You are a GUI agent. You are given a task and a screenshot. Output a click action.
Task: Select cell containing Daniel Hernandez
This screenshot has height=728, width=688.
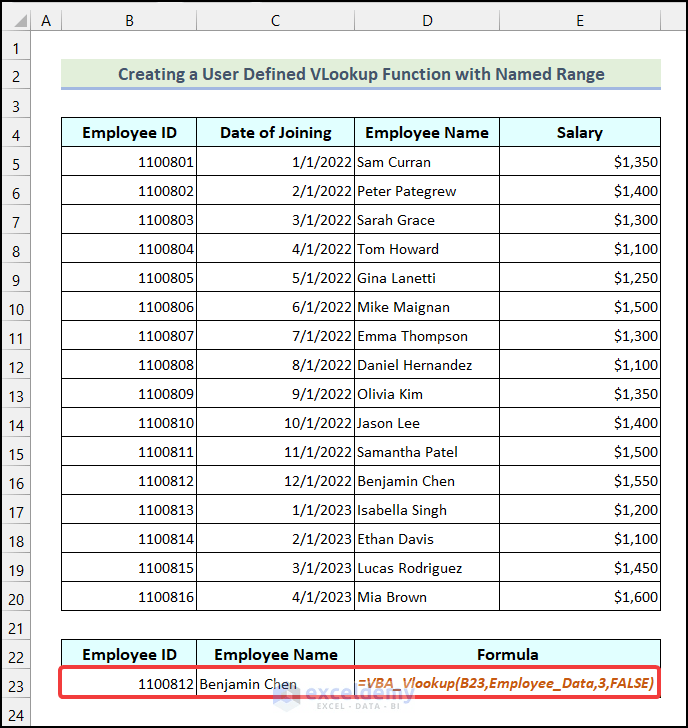tap(427, 364)
